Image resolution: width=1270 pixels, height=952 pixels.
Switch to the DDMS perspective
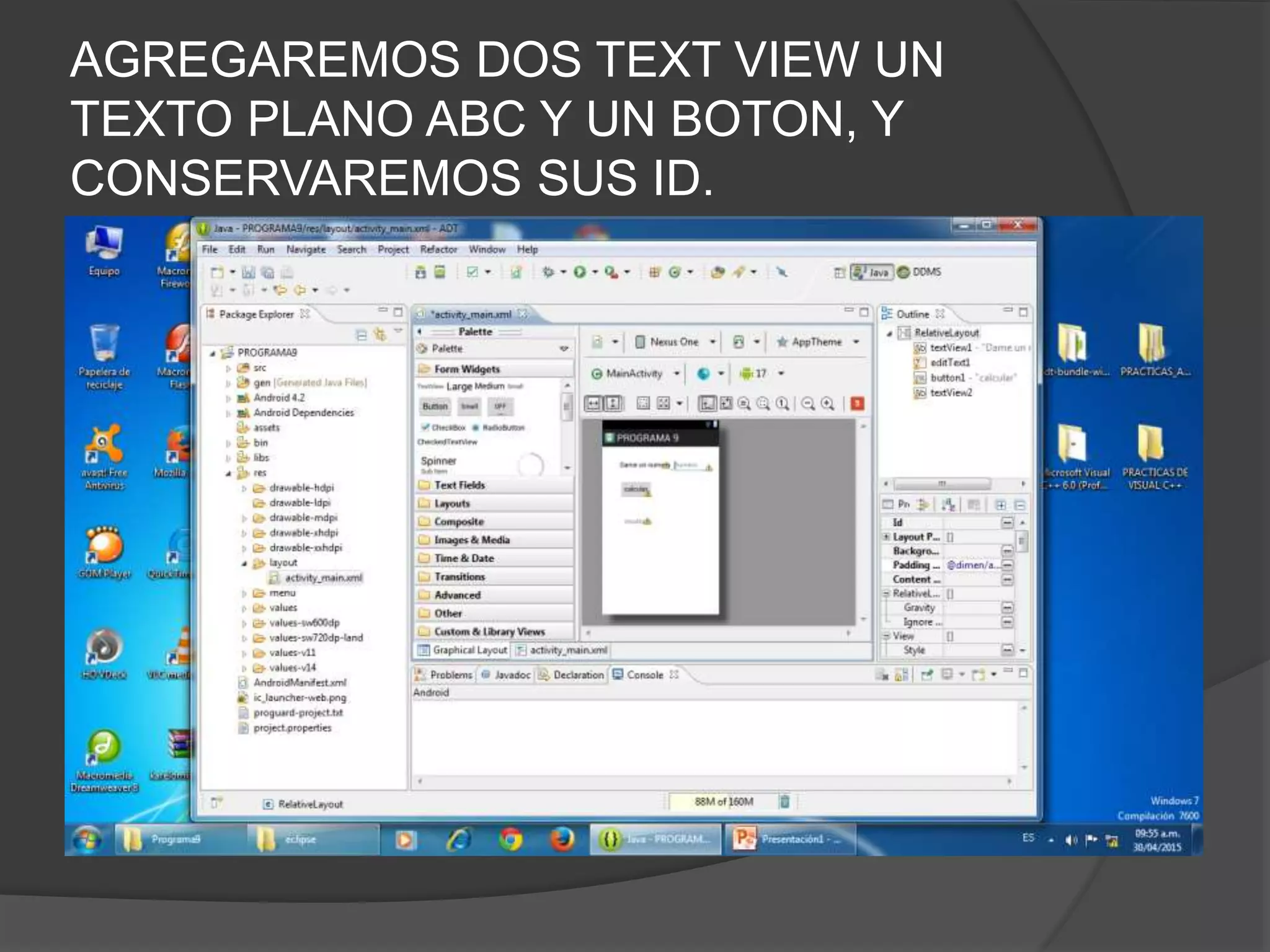[x=920, y=272]
